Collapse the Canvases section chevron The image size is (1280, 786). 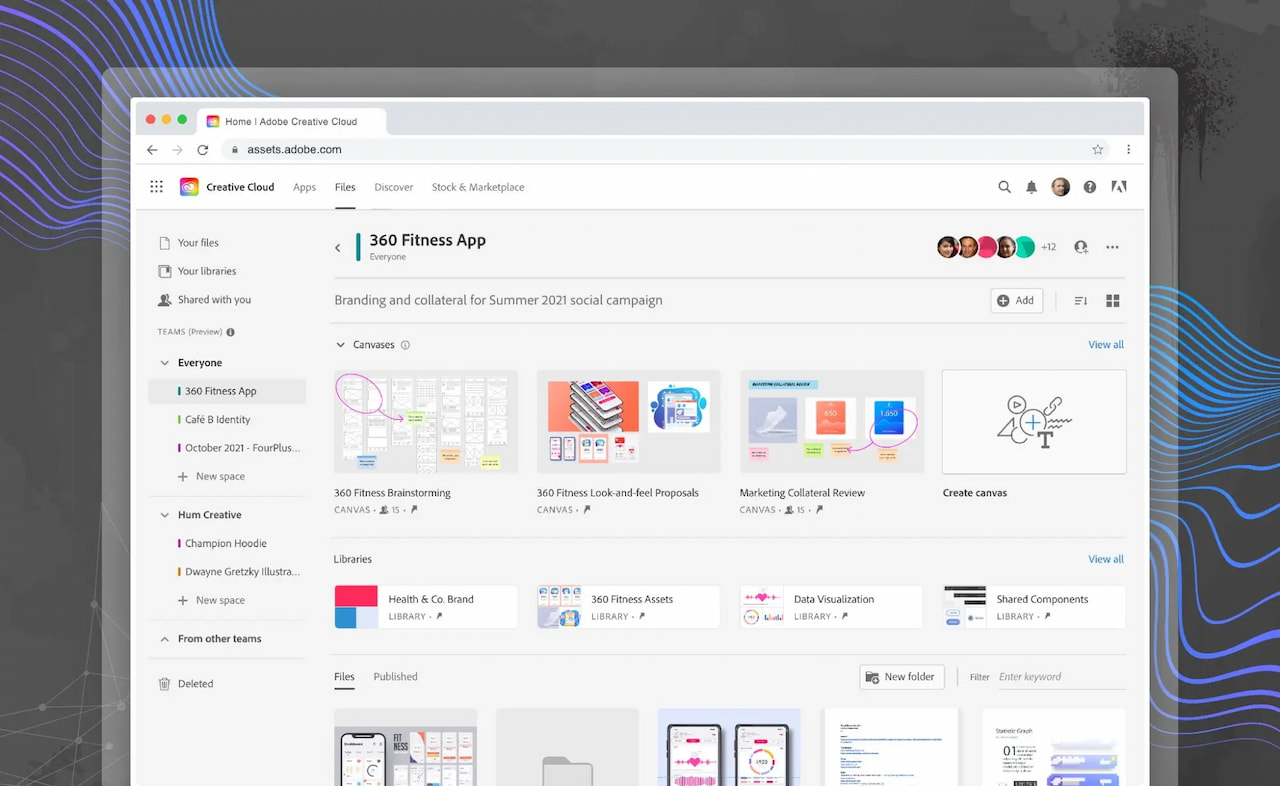(x=340, y=344)
